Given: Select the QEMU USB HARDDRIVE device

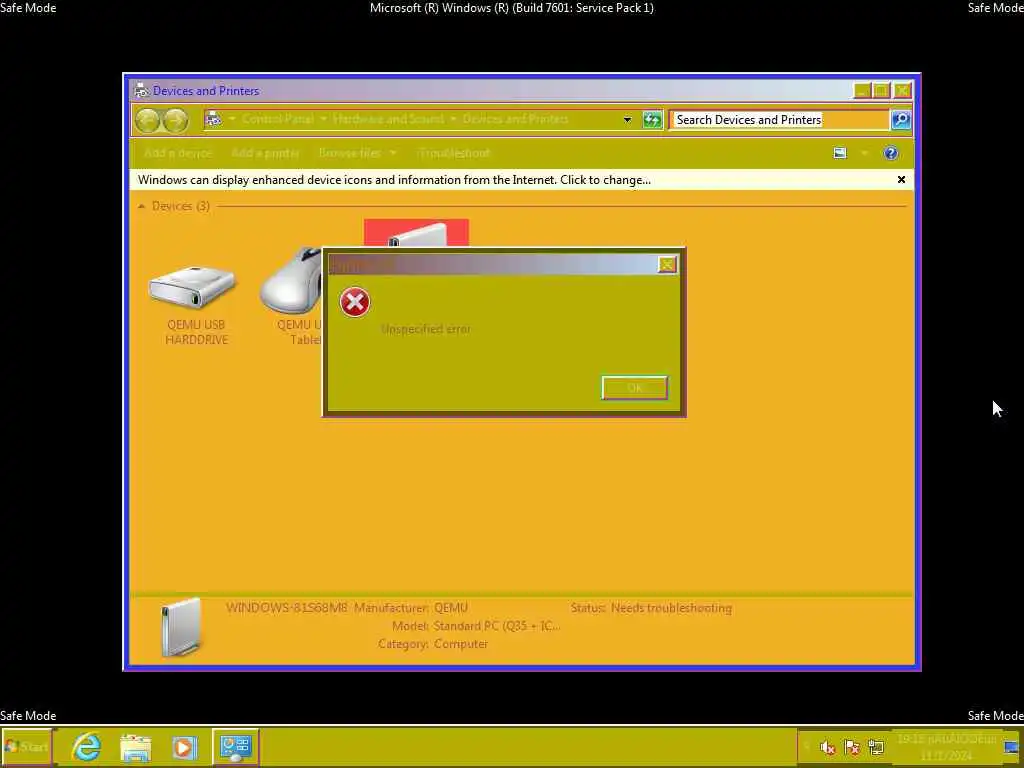Looking at the screenshot, I should coord(195,304).
